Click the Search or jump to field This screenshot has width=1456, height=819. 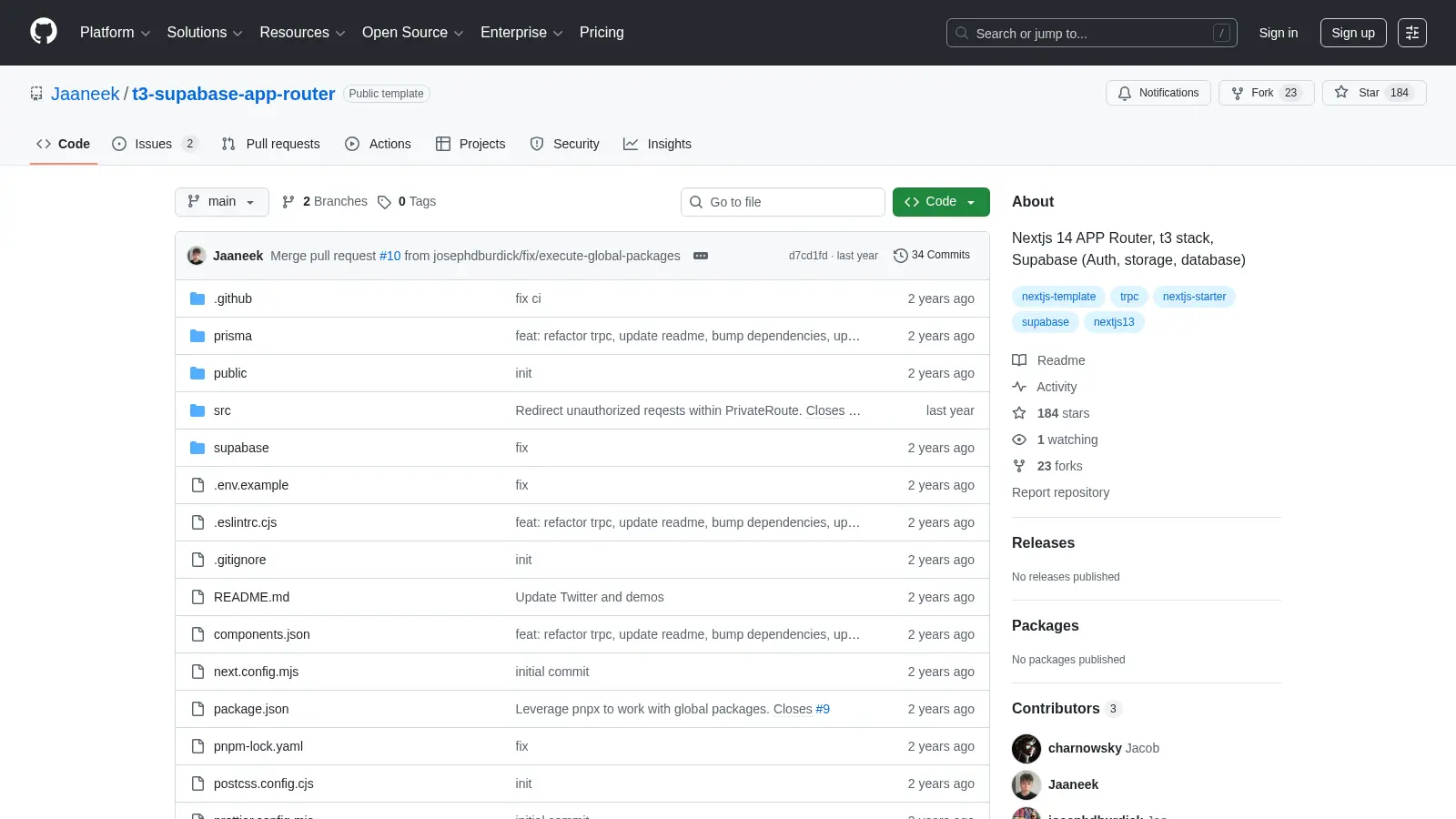coord(1092,33)
